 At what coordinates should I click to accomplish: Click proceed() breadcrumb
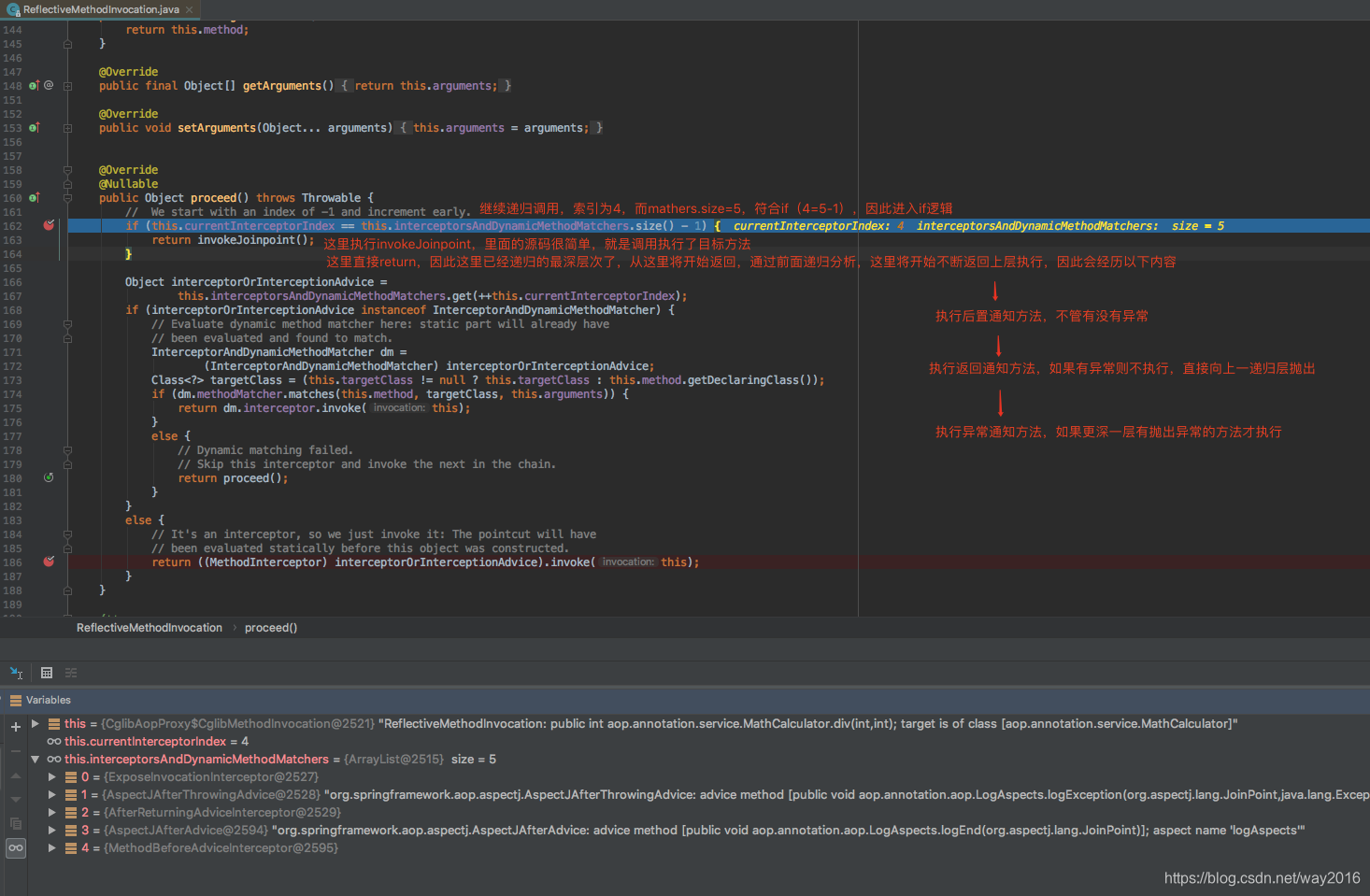[271, 628]
